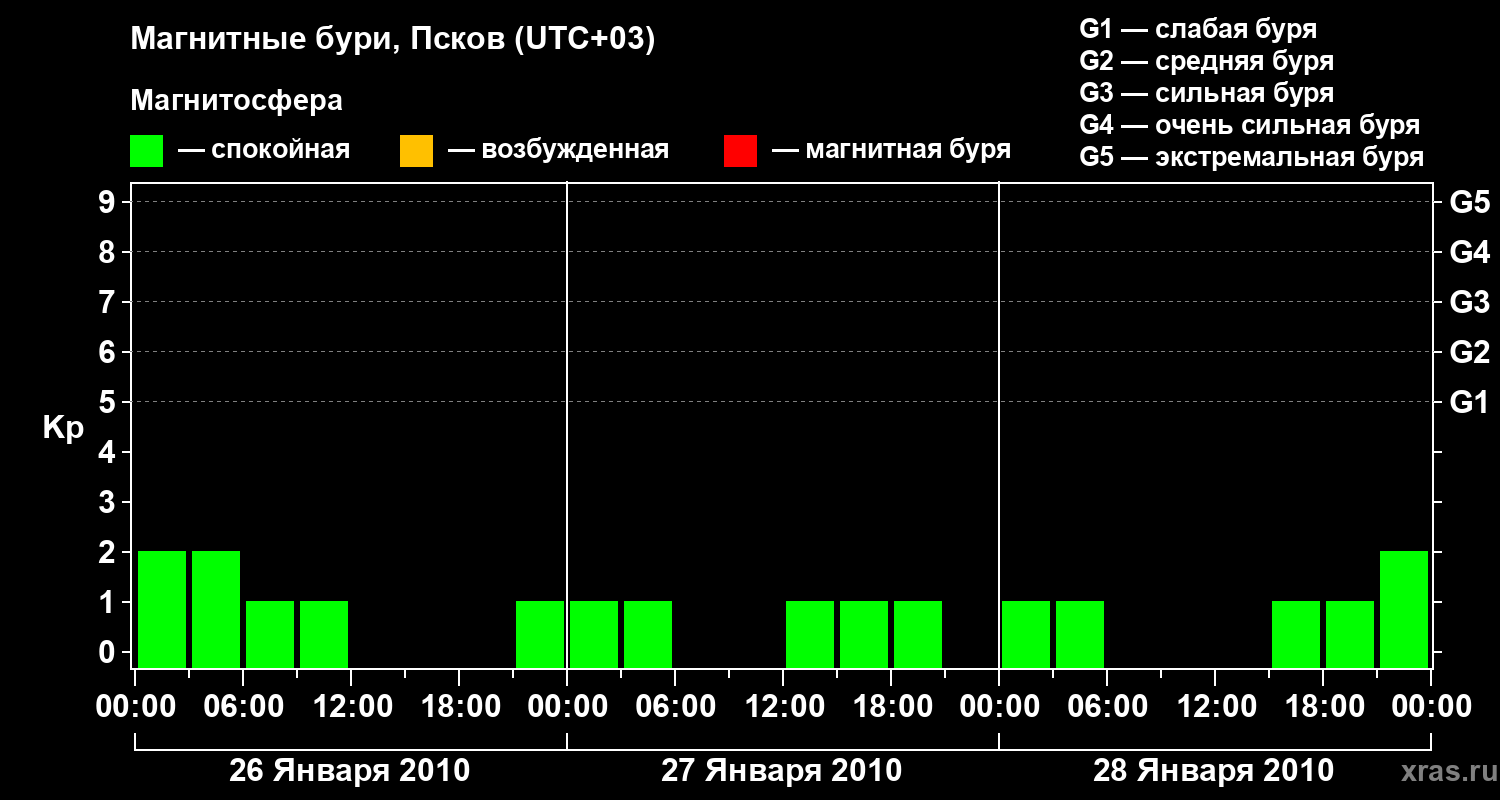The width and height of the screenshot is (1500, 800).
Task: Click the 18:00 bar on 27 January
Action: coord(918,634)
